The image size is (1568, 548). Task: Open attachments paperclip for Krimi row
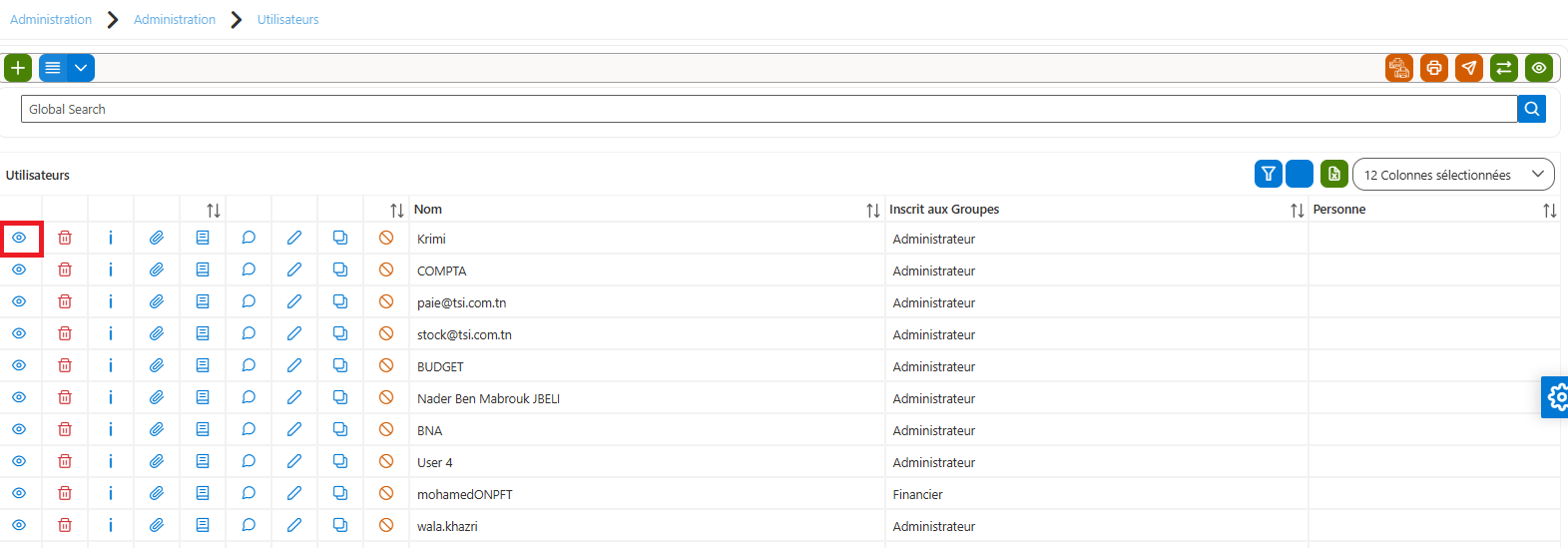tap(157, 238)
